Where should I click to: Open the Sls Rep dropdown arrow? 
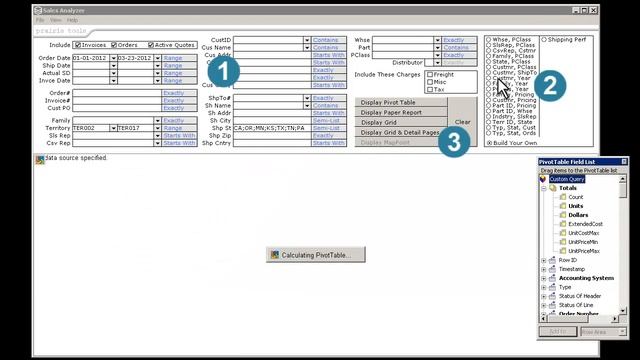(x=158, y=136)
